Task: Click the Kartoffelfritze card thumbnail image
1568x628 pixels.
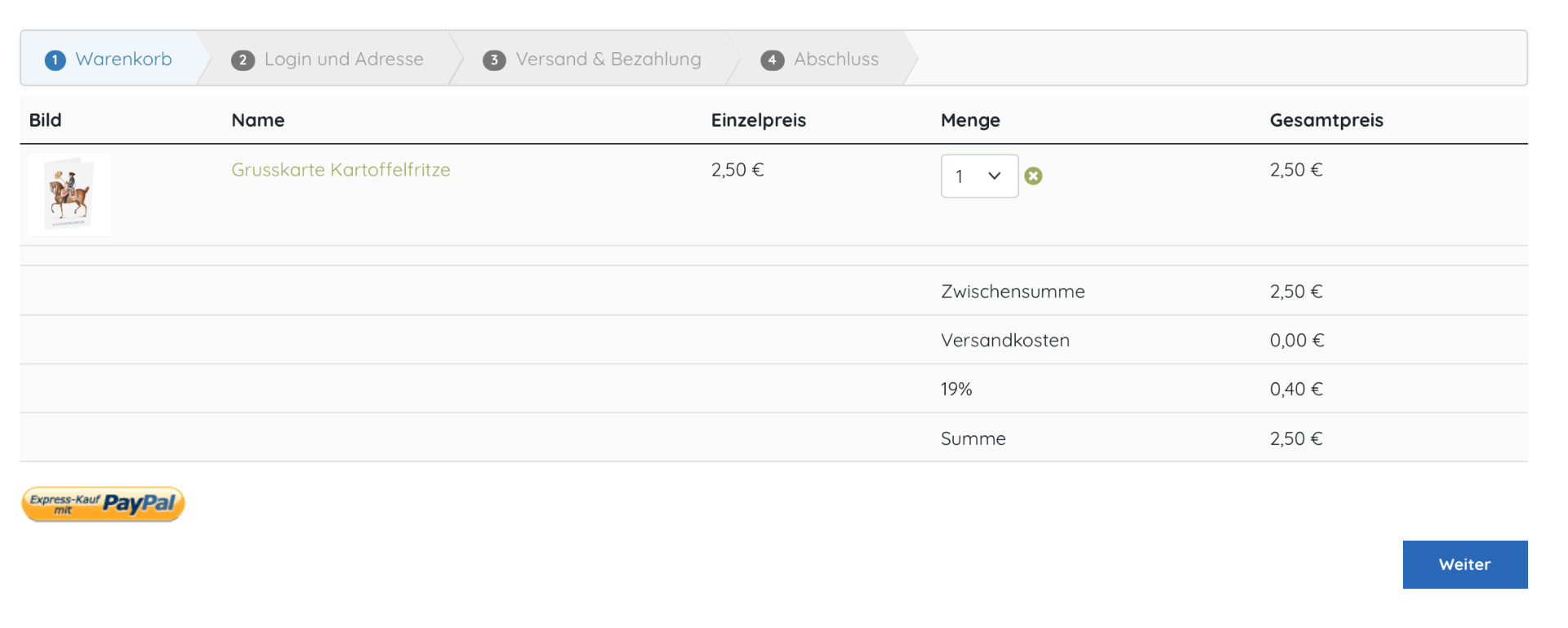Action: tap(70, 195)
